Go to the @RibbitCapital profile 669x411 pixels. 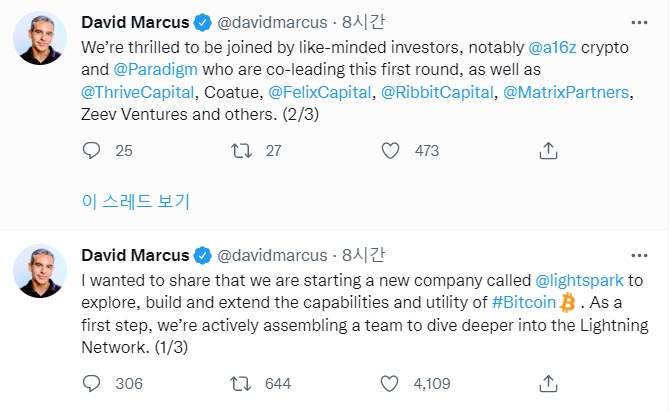440,93
